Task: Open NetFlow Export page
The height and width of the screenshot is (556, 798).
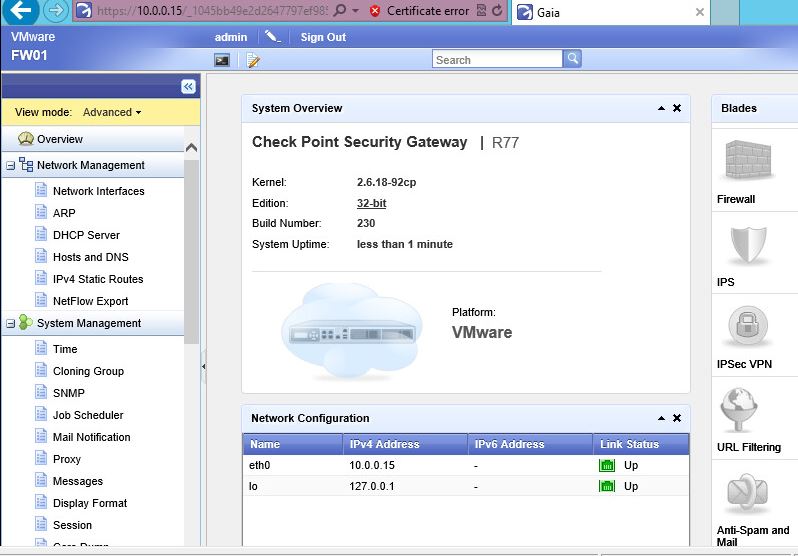Action: click(x=90, y=301)
